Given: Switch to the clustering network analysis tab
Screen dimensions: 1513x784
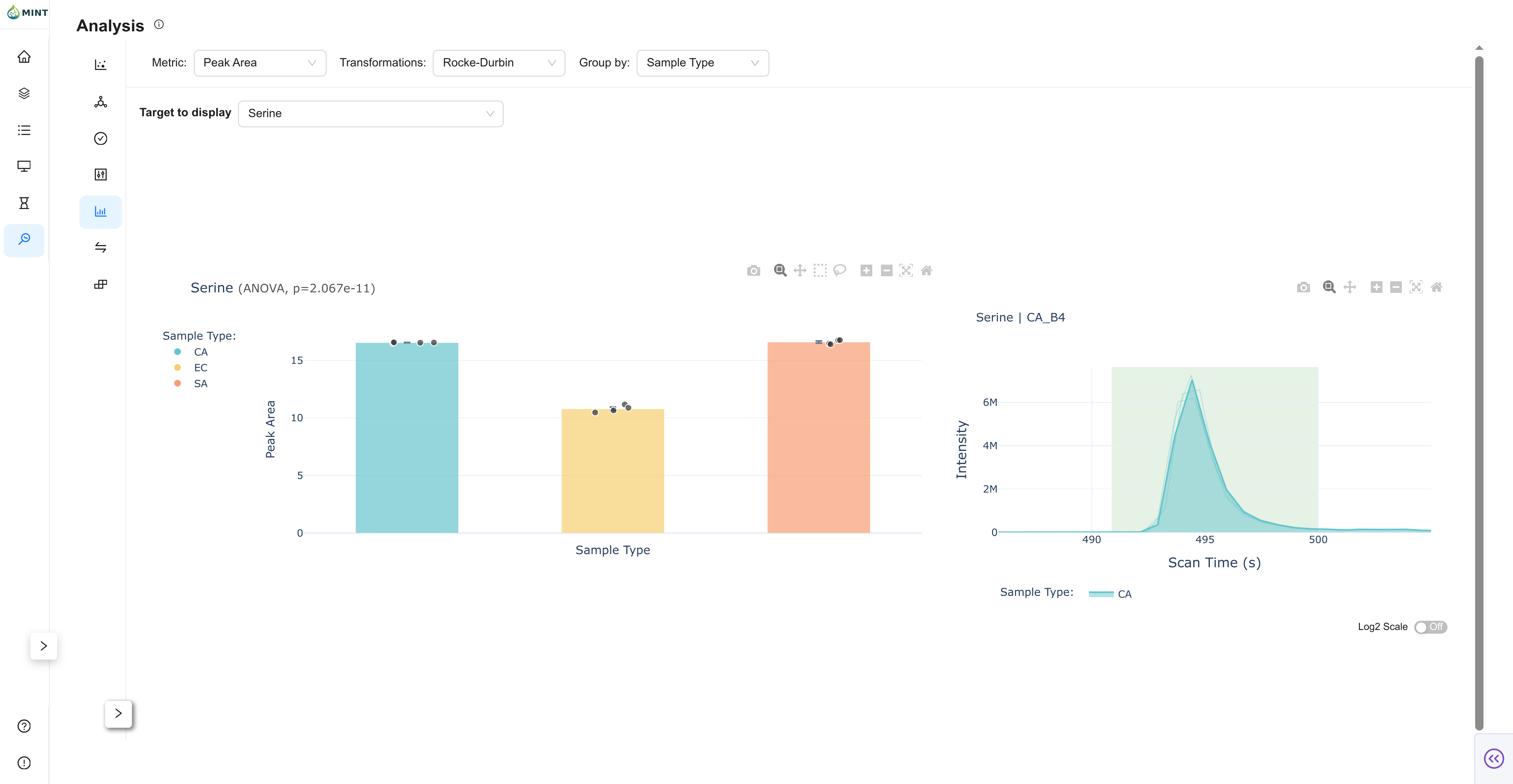Looking at the screenshot, I should pyautogui.click(x=100, y=102).
